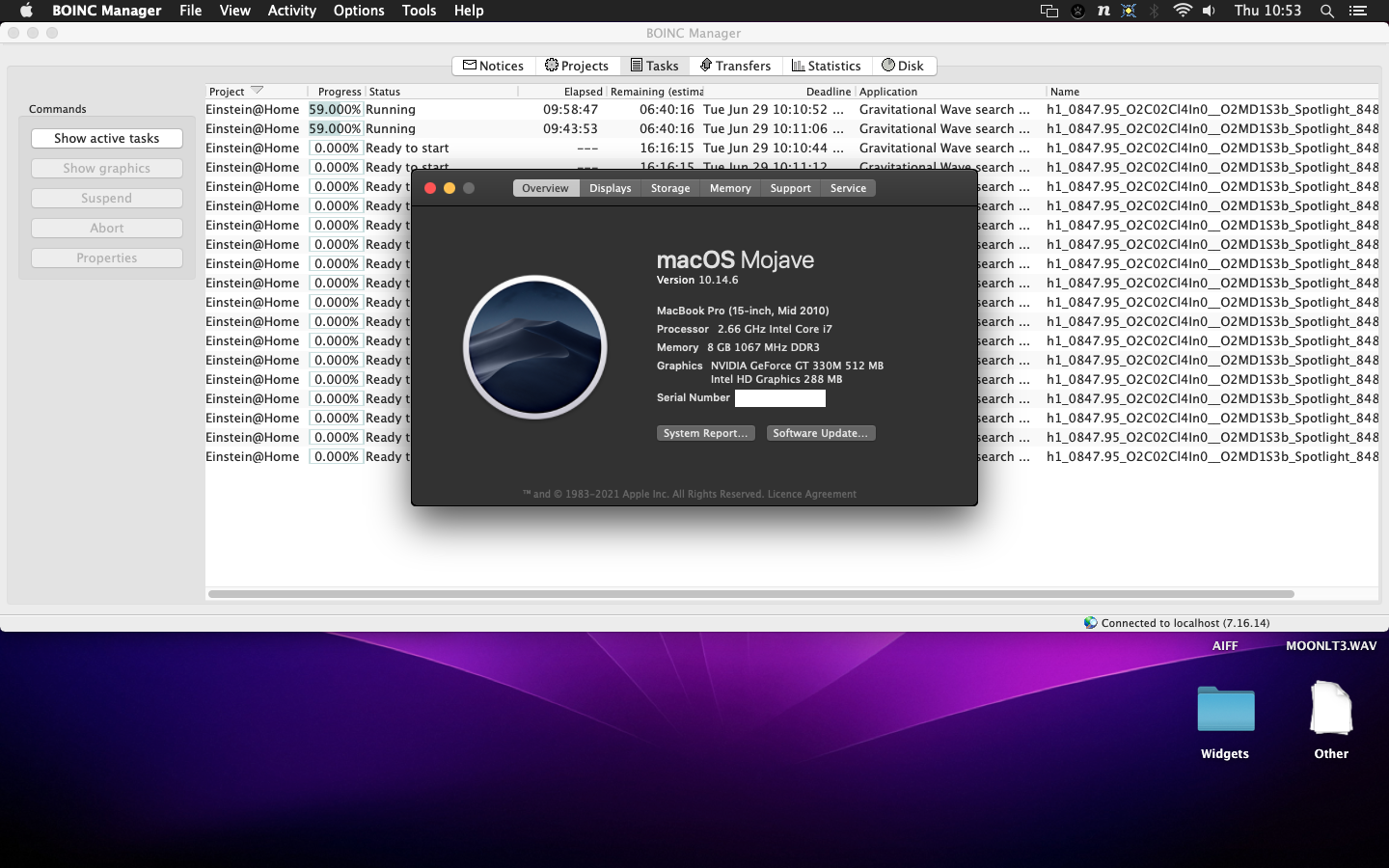Select Overview tab in About This Mac

pos(546,188)
